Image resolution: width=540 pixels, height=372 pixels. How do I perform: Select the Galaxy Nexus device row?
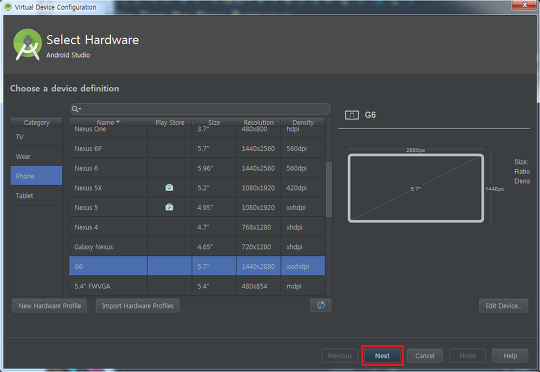(197, 247)
